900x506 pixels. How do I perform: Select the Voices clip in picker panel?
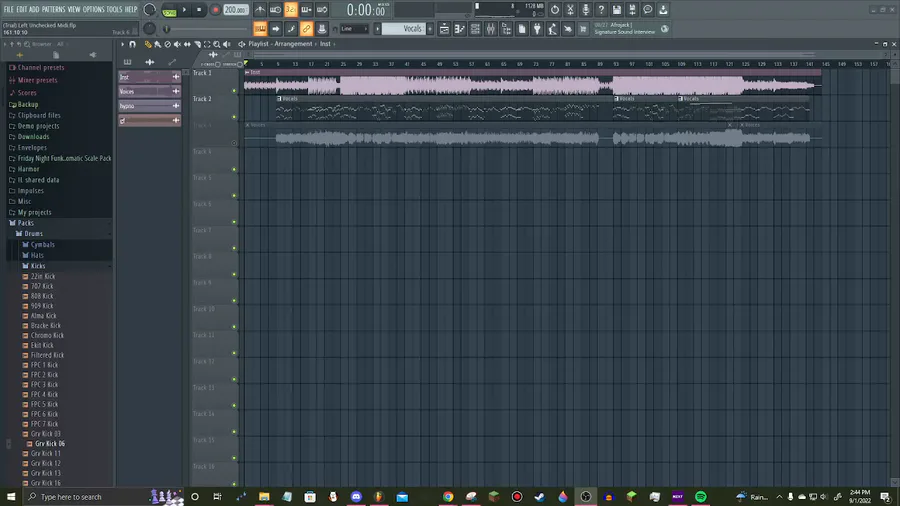click(x=149, y=91)
